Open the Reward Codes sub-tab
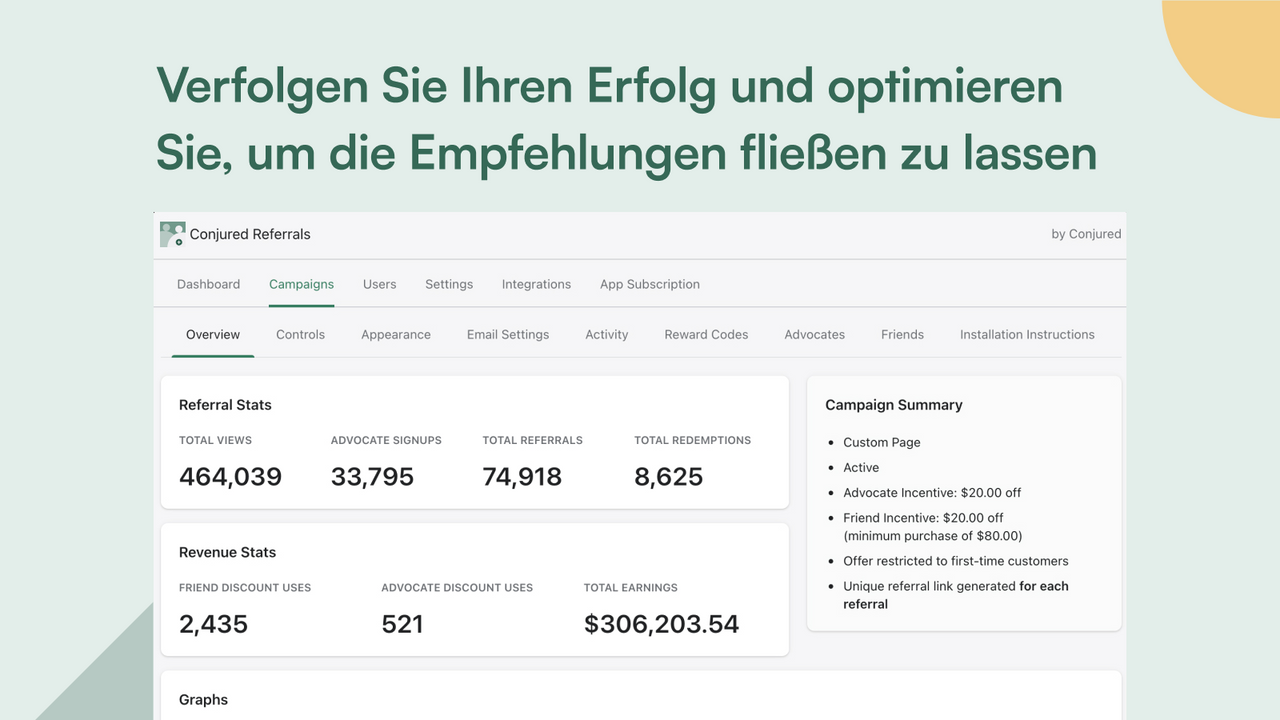The width and height of the screenshot is (1280, 720). point(706,334)
